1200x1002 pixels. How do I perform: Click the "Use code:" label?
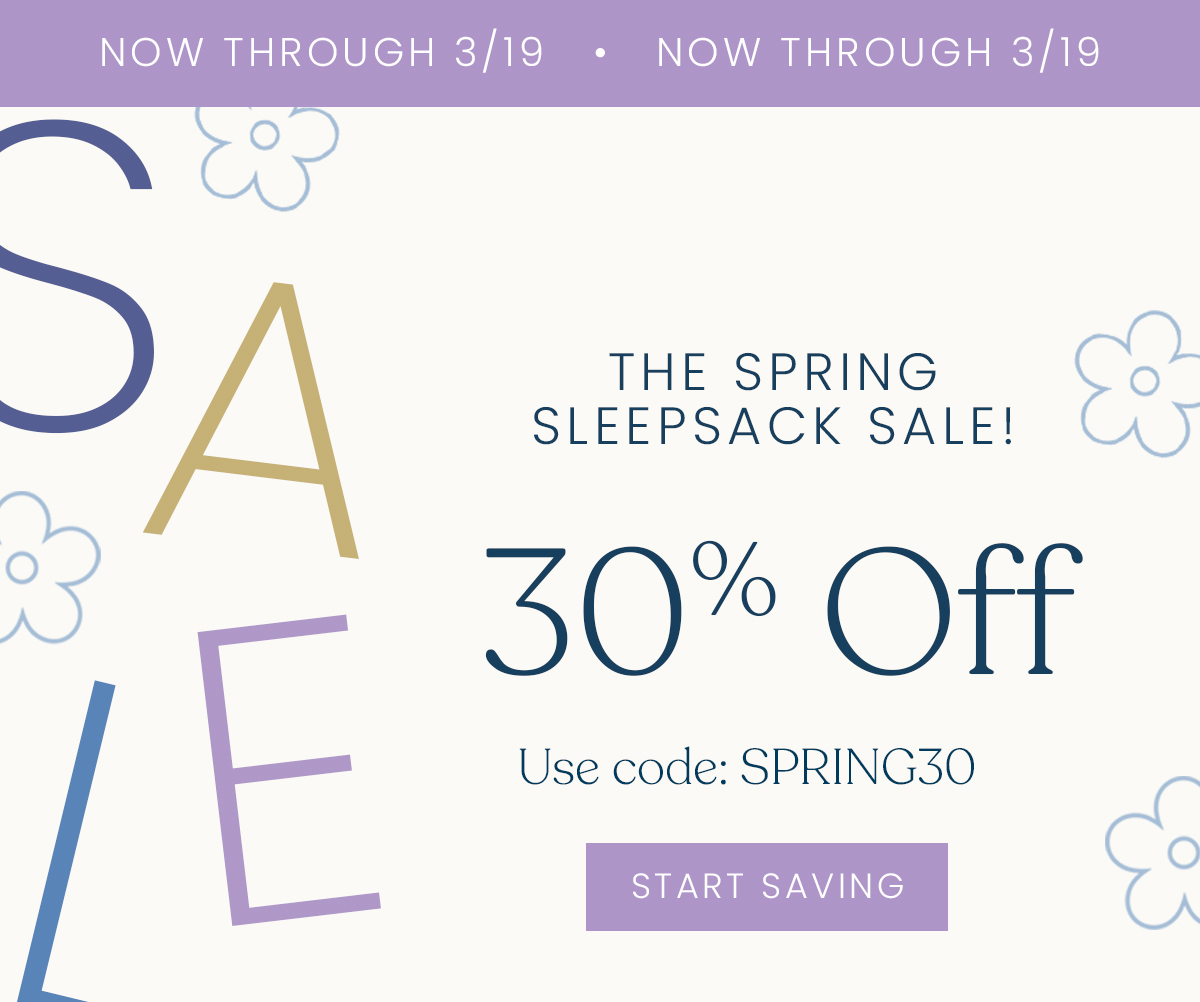(x=622, y=768)
